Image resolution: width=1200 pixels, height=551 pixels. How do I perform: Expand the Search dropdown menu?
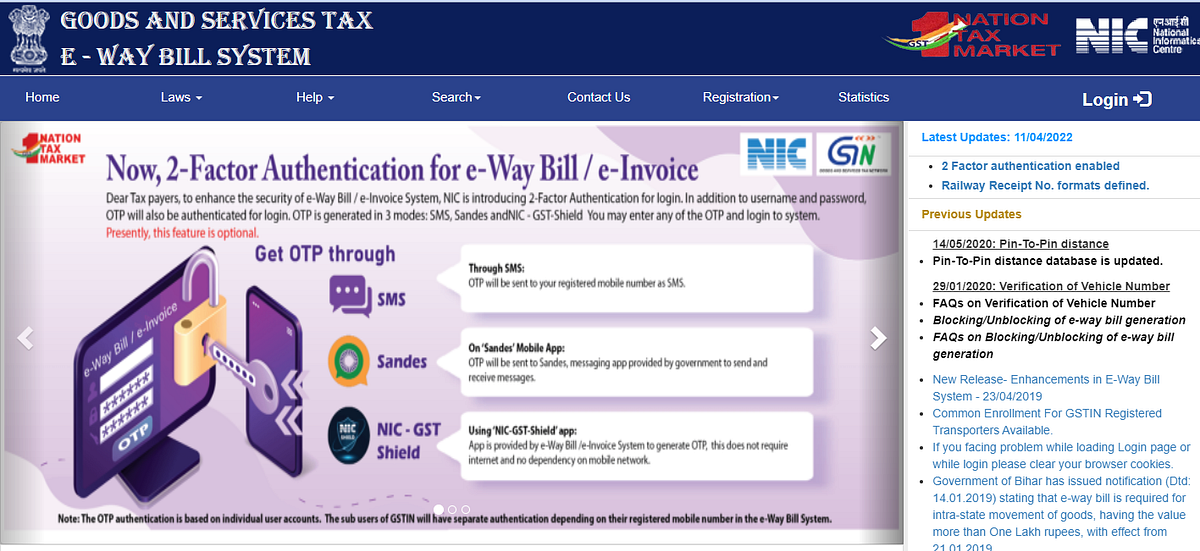(x=456, y=97)
